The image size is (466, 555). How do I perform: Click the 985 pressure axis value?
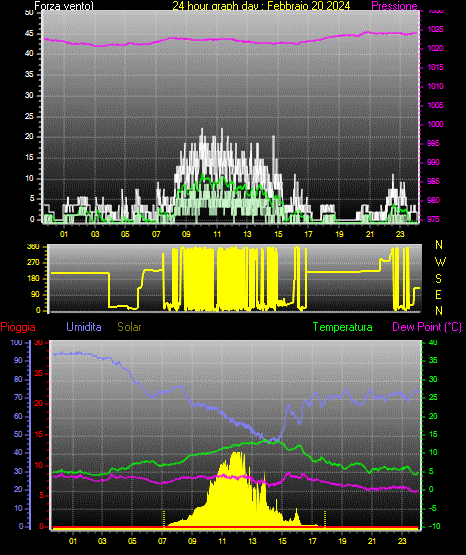433,181
